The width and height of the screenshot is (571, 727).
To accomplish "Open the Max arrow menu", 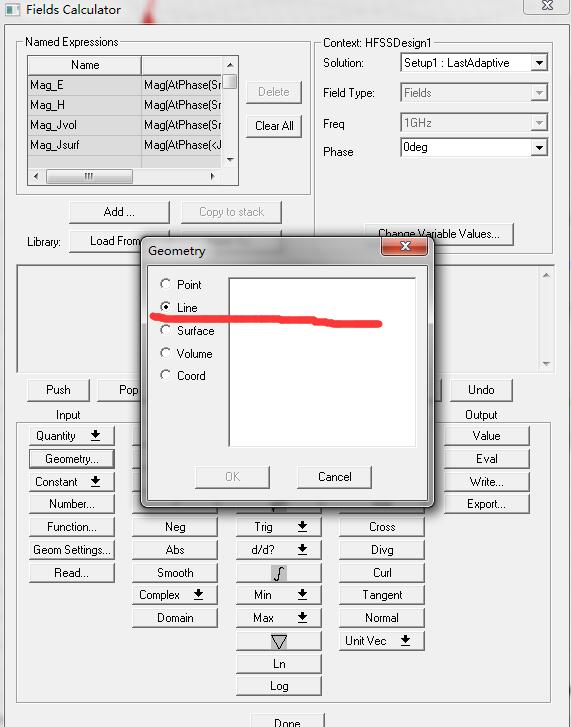I will 279,618.
